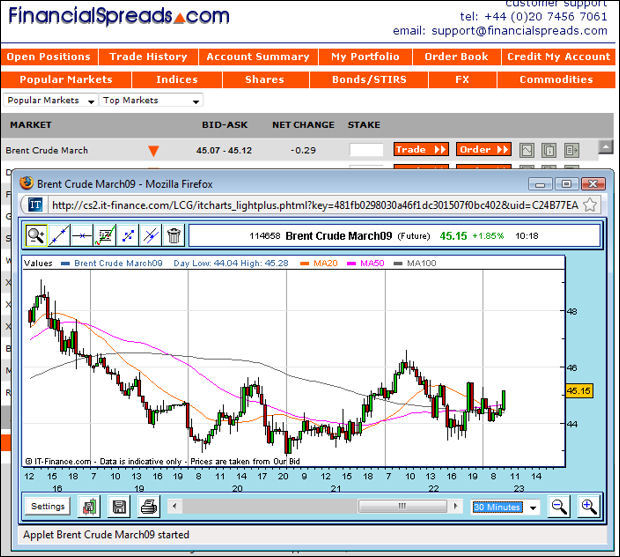The image size is (620, 557).
Task: Open the indicators chart tool
Action: pos(105,236)
